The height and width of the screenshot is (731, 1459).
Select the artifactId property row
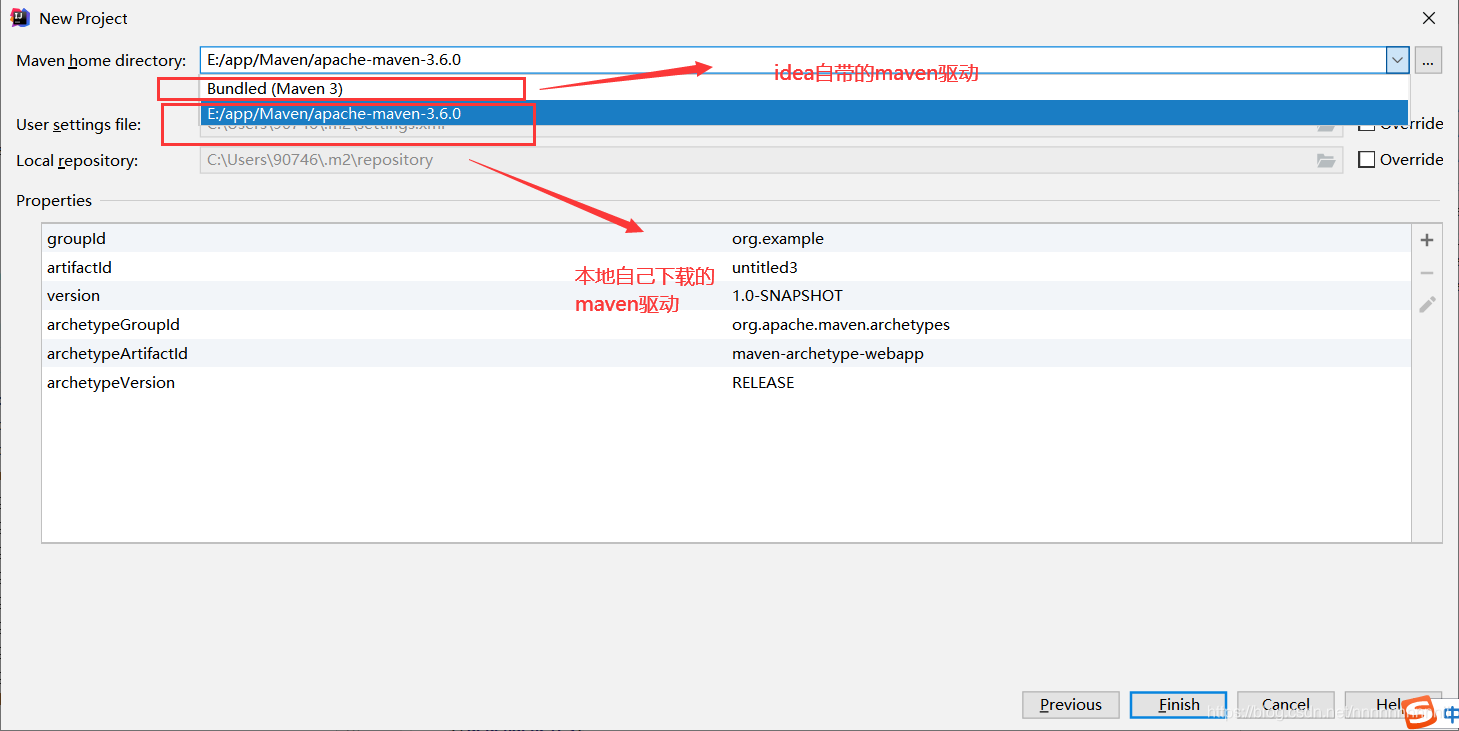pos(726,268)
